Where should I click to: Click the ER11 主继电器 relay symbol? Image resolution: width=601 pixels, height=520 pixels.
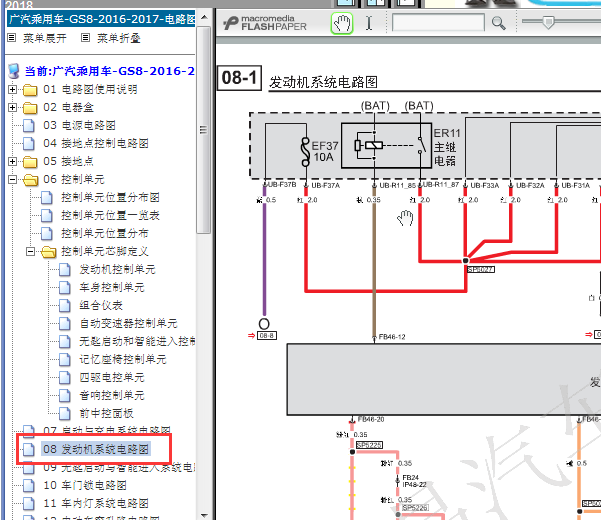coord(386,145)
